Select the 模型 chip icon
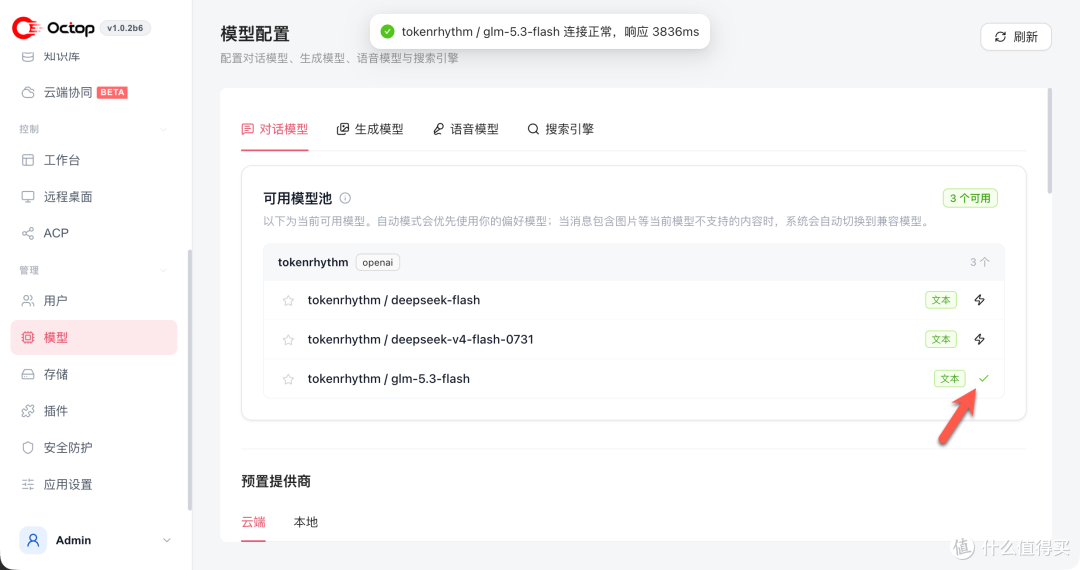This screenshot has width=1080, height=570. coord(28,337)
